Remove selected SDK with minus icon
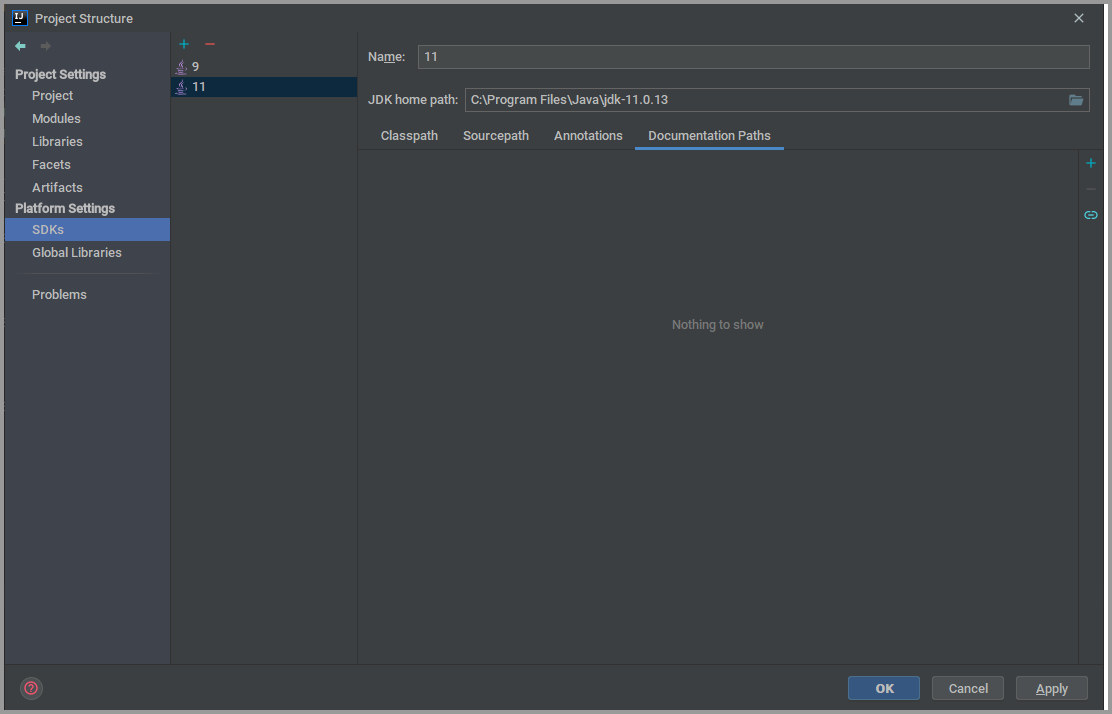This screenshot has height=714, width=1112. [x=210, y=44]
